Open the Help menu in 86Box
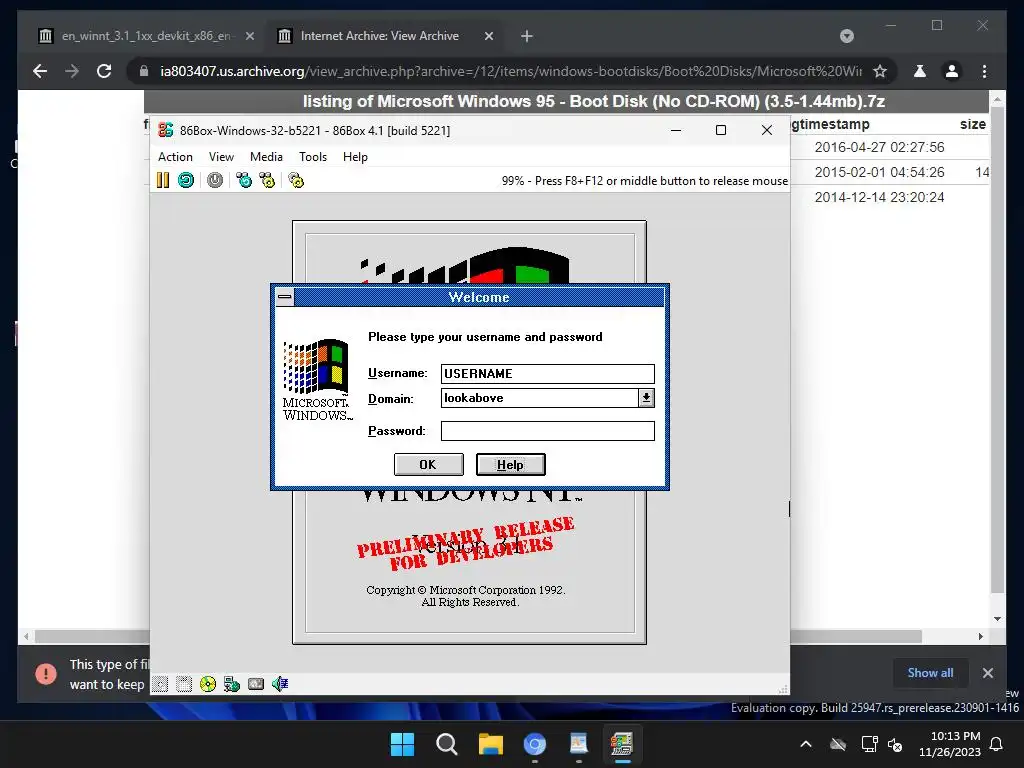The height and width of the screenshot is (768, 1024). pos(355,157)
